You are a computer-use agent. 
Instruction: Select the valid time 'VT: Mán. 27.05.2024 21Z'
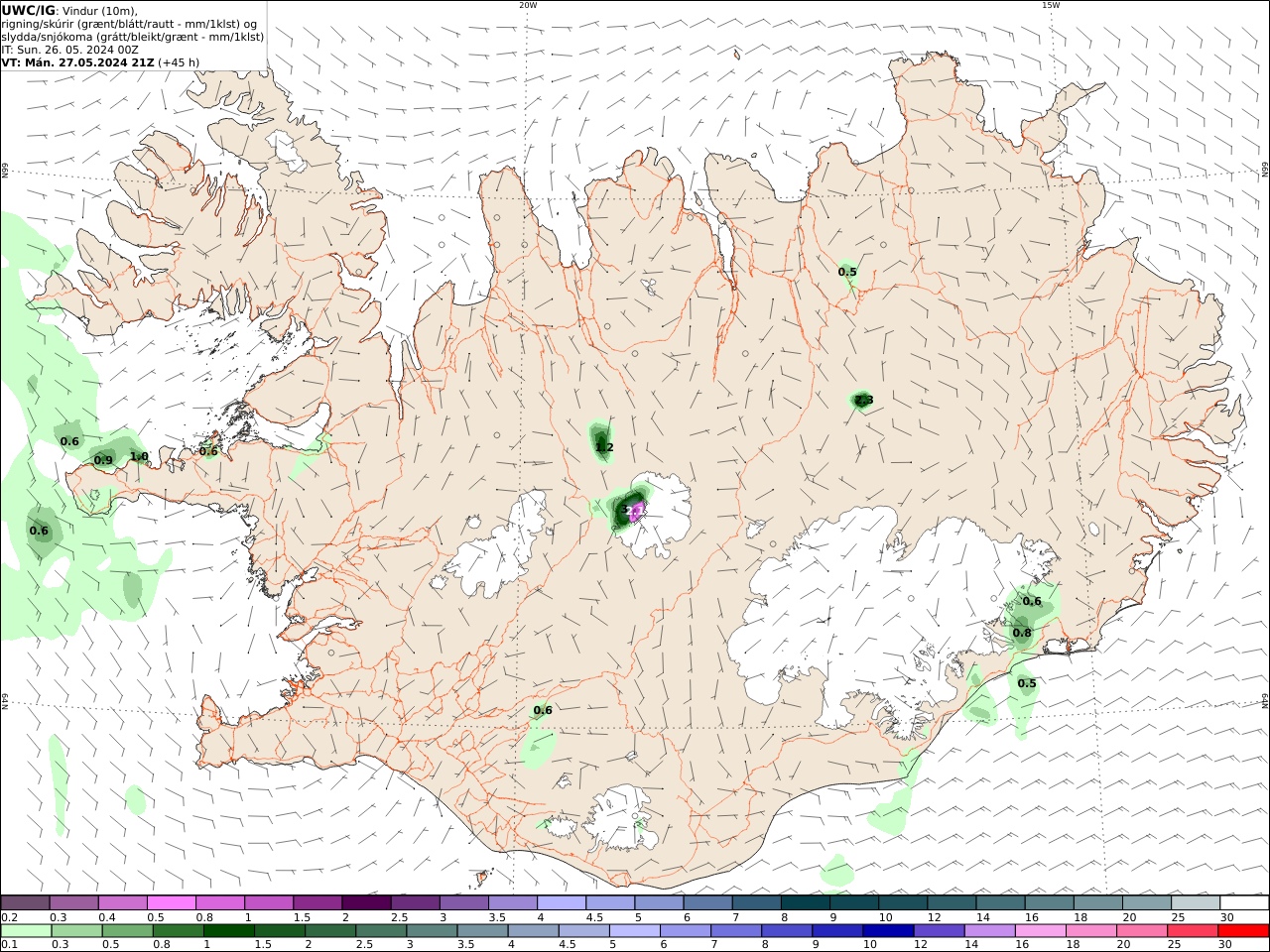pyautogui.click(x=77, y=61)
